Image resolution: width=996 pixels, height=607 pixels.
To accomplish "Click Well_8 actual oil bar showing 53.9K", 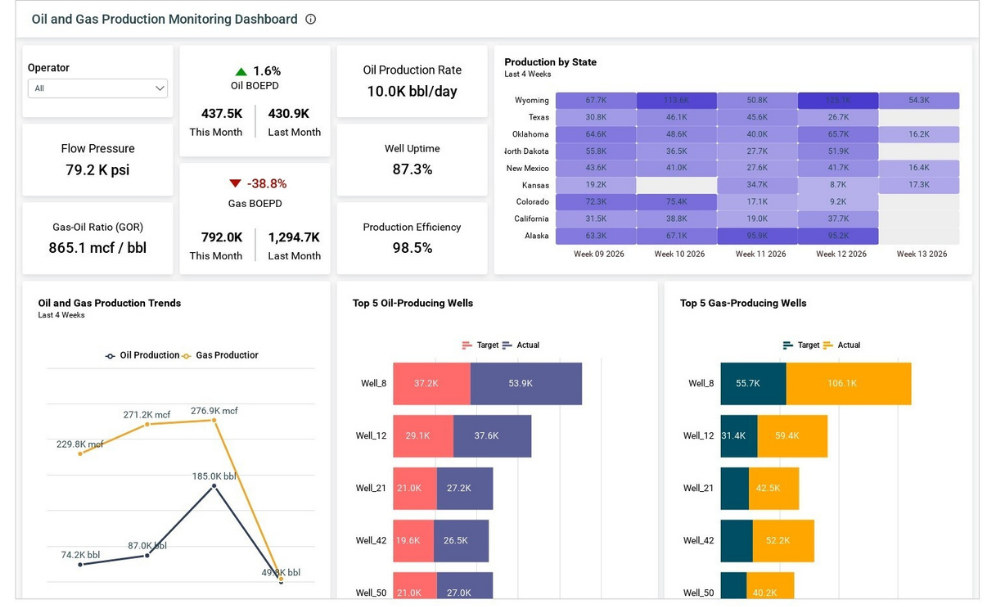I will (525, 383).
